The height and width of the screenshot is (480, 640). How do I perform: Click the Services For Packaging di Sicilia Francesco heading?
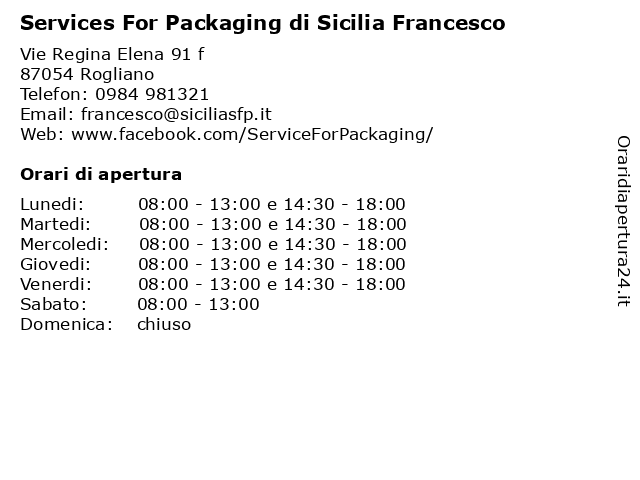[263, 23]
